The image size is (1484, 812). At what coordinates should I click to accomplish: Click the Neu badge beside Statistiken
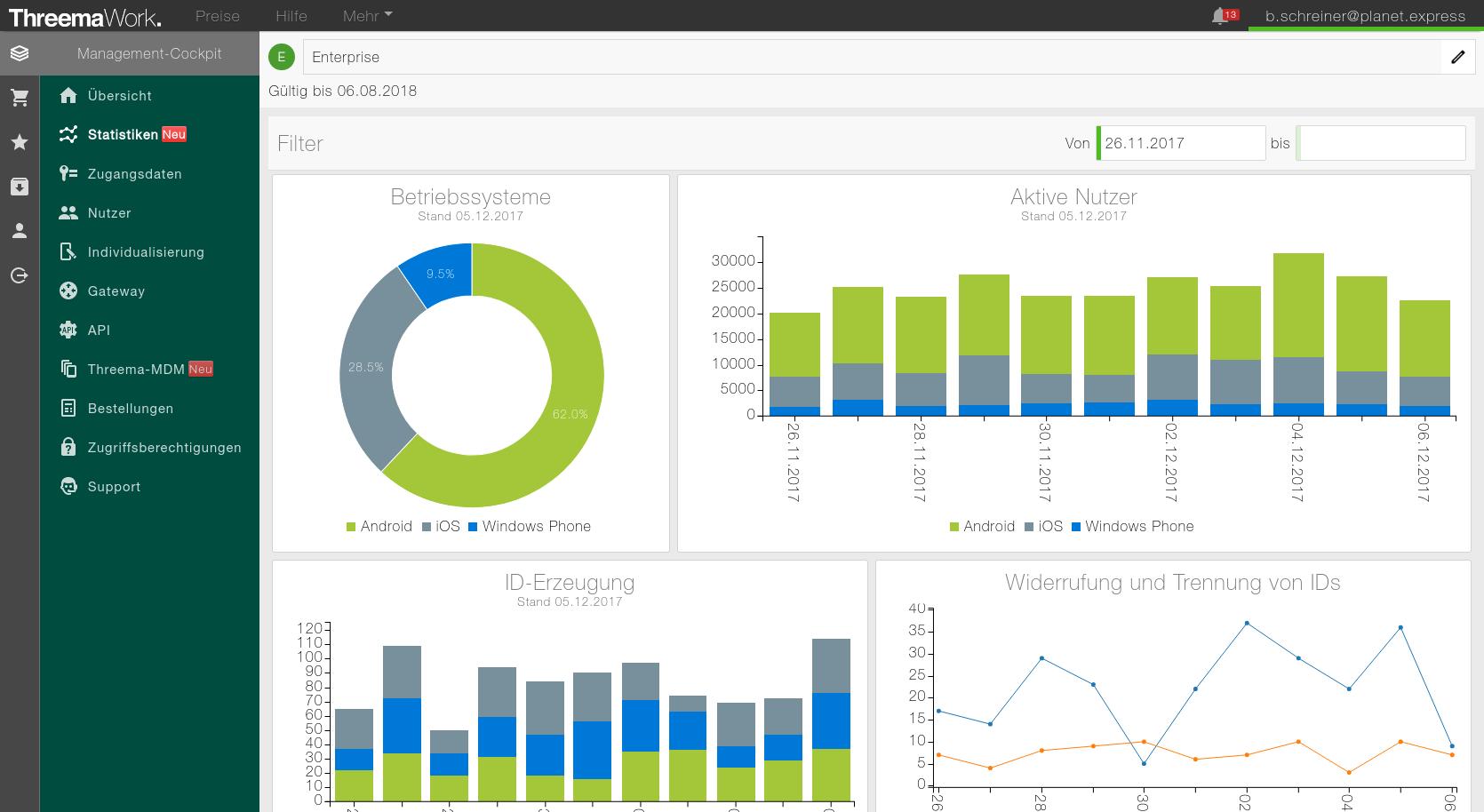click(174, 134)
